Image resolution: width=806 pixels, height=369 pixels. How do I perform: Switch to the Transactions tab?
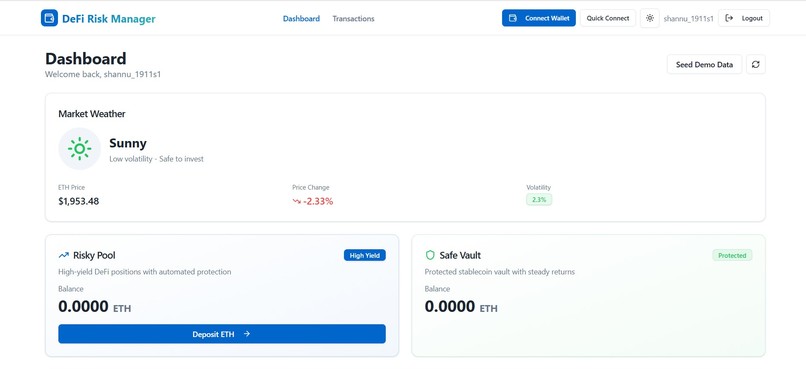coord(353,19)
